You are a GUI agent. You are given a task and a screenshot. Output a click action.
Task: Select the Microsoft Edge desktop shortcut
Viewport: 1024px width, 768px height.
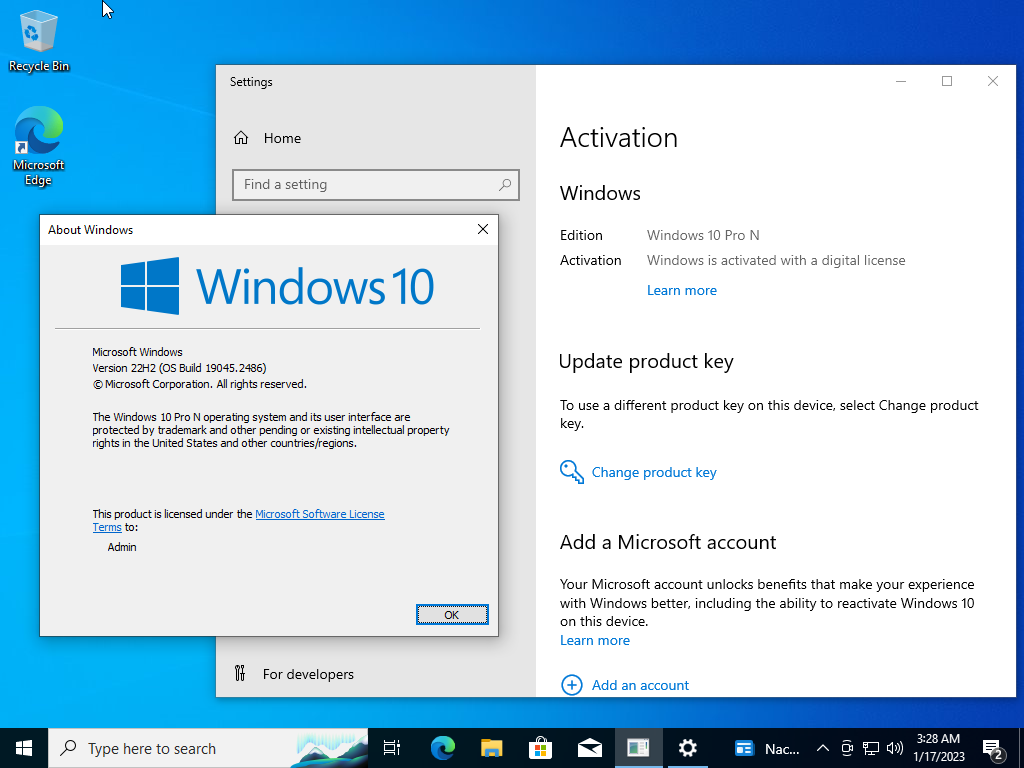click(x=39, y=146)
